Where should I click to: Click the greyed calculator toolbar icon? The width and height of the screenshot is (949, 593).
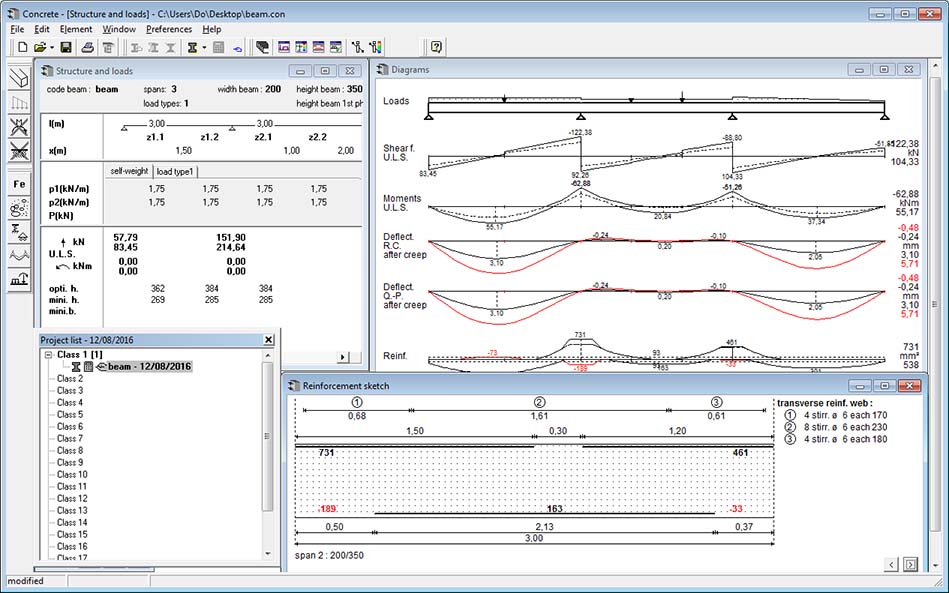(219, 47)
